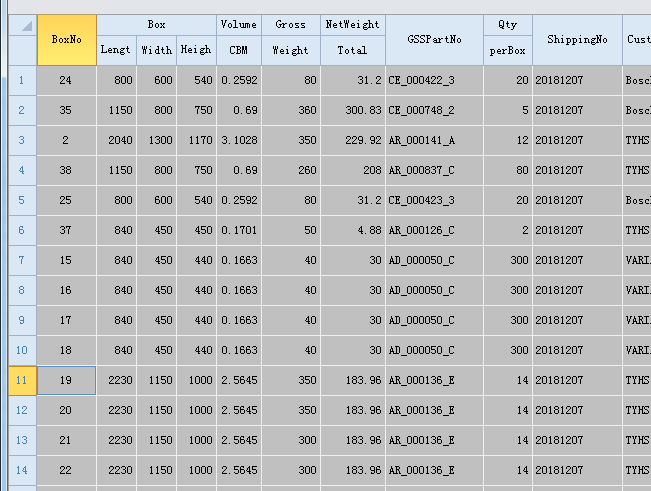Click gross weight 360 cell
The image size is (651, 491).
click(x=291, y=110)
